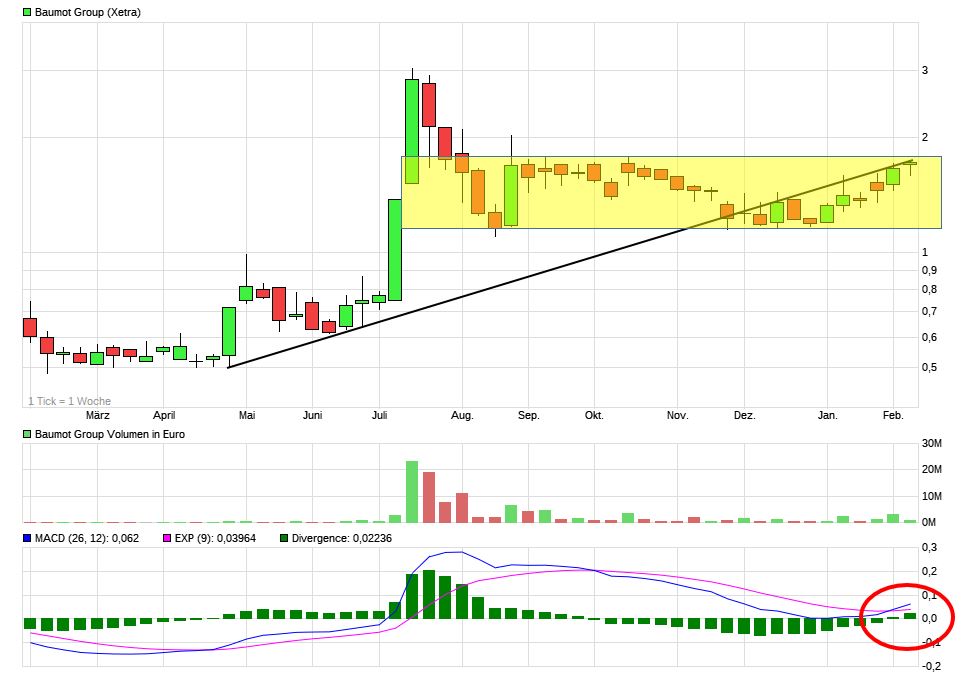Screen dimensions: 978x690
Task: Click the 'März' month label
Action: pyautogui.click(x=98, y=415)
